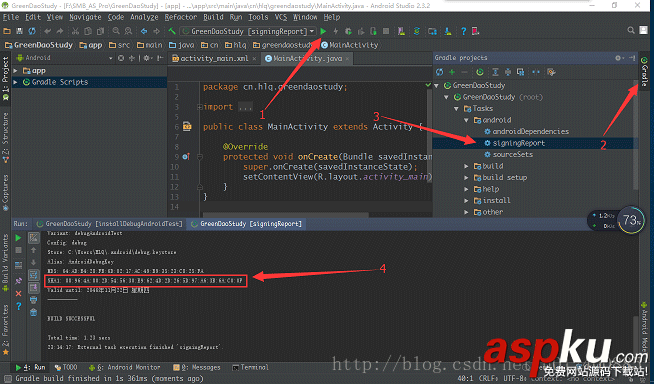Open the VCS menu

pyautogui.click(x=281, y=17)
